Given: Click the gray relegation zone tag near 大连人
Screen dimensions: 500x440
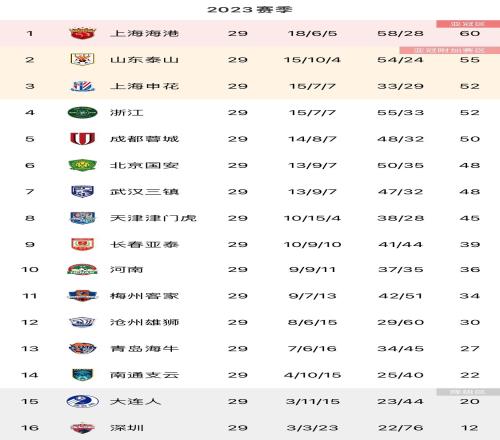Looking at the screenshot, I should (x=468, y=392).
